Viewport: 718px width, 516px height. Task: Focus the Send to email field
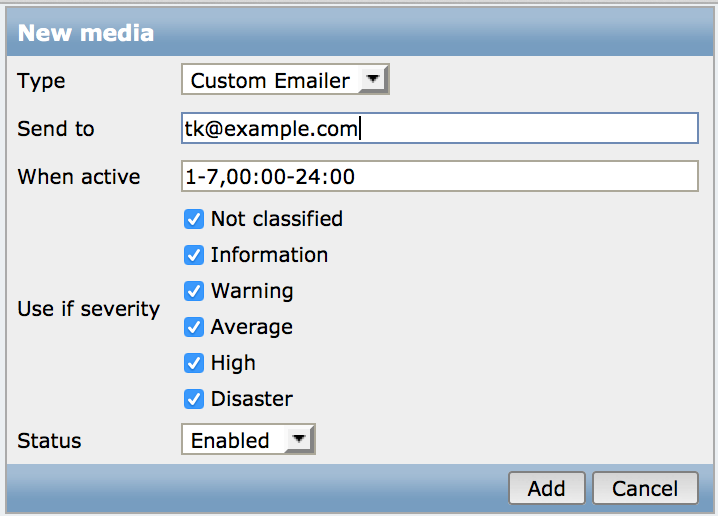(440, 128)
